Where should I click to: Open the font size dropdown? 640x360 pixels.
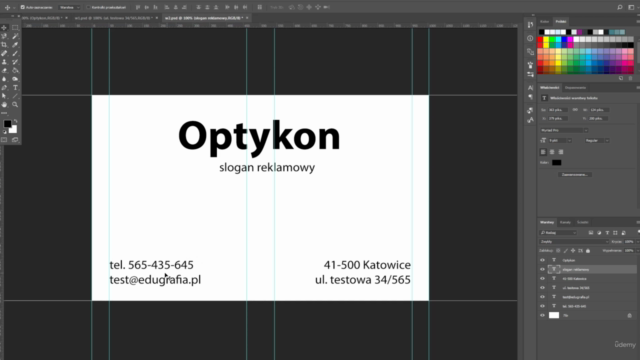[569, 140]
